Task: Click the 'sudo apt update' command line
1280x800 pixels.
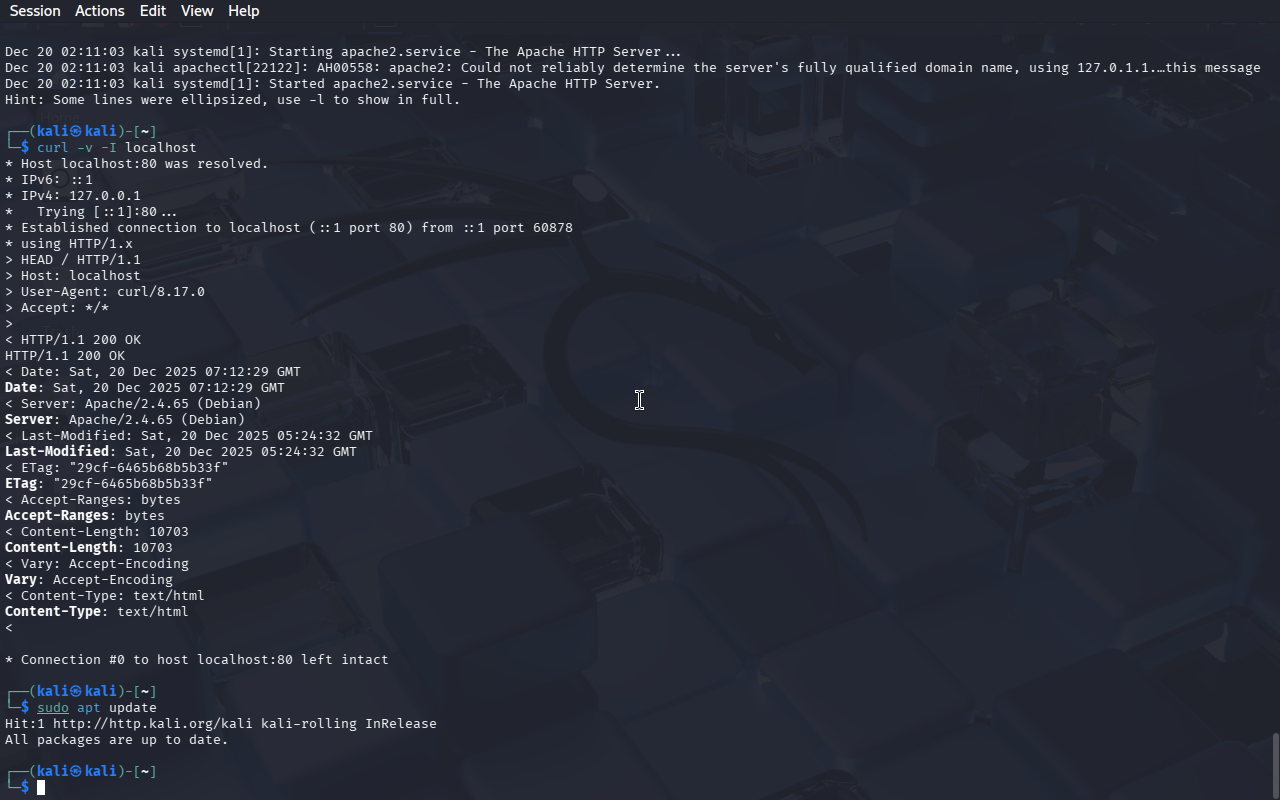Action: 97,708
